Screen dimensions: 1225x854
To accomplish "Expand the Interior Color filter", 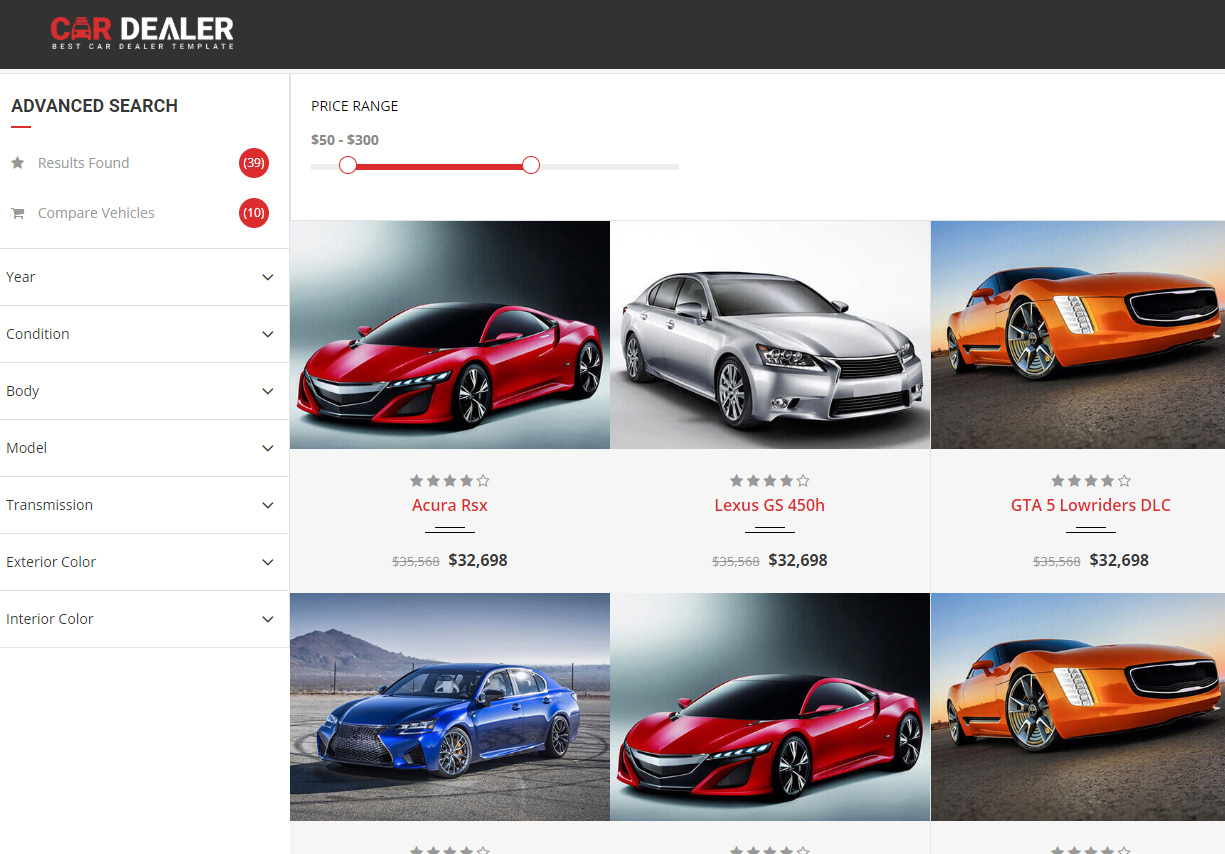I will coord(145,619).
